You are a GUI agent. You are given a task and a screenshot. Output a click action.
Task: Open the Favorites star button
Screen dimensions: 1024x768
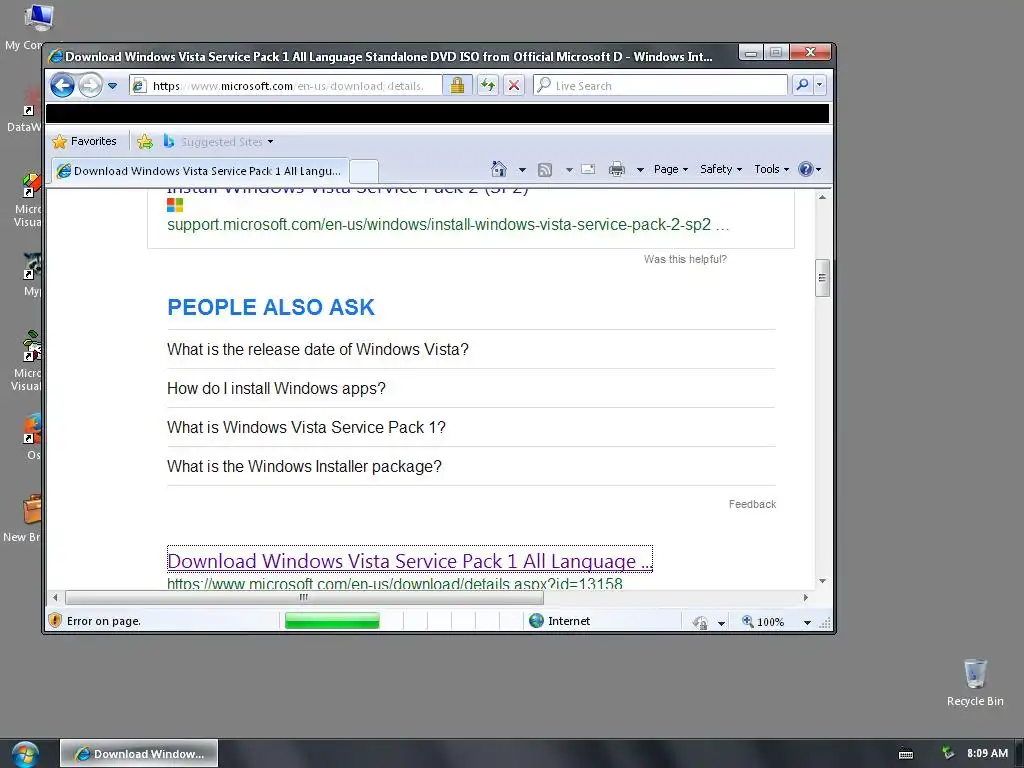click(x=84, y=141)
